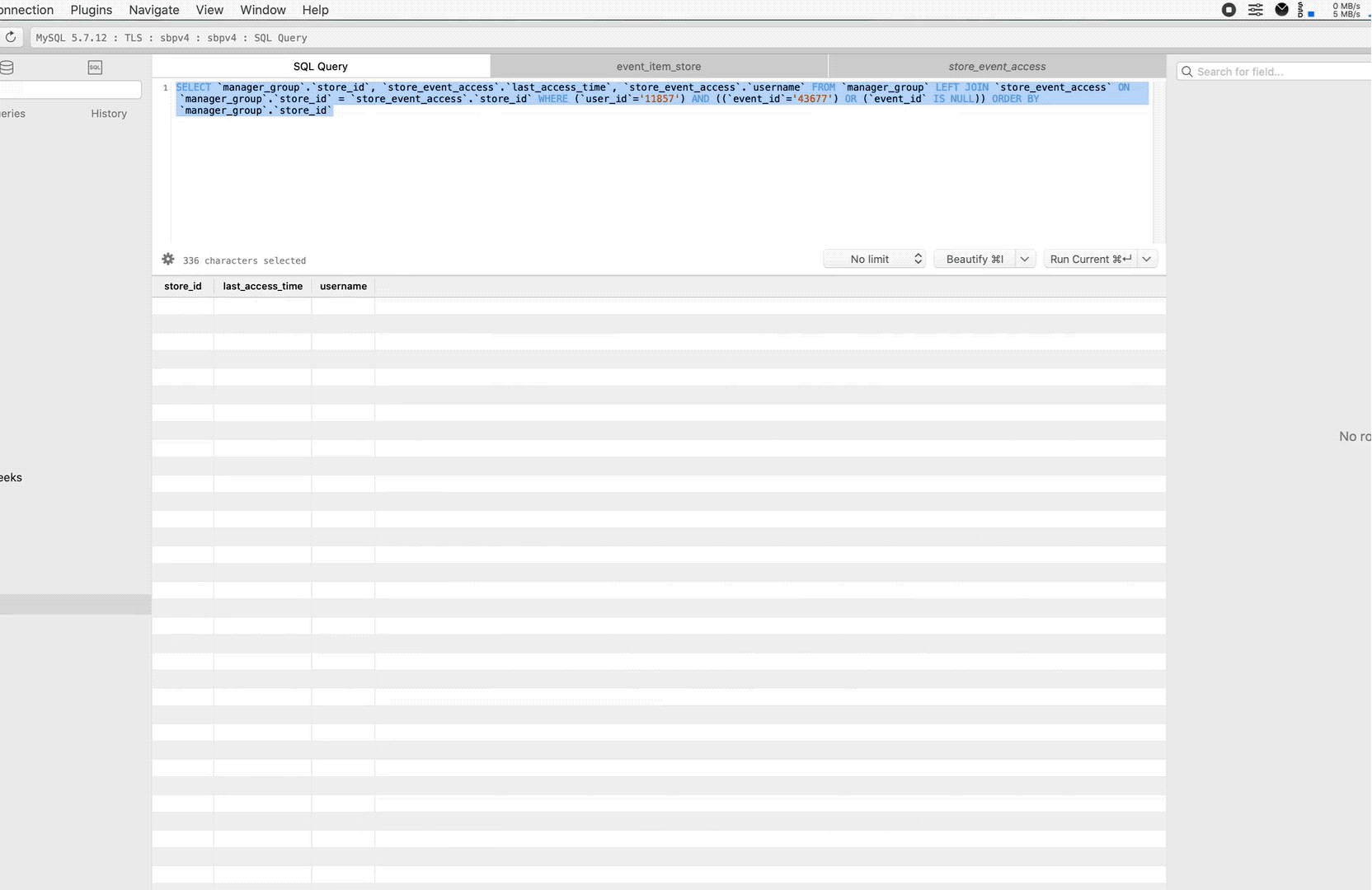Viewport: 1372px width, 890px height.
Task: Switch to the History query list
Action: [x=109, y=113]
